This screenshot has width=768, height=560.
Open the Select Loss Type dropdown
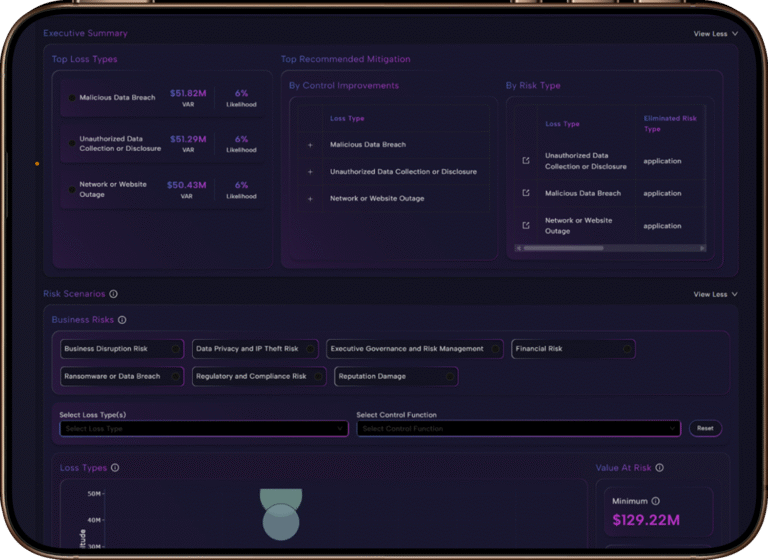point(203,428)
